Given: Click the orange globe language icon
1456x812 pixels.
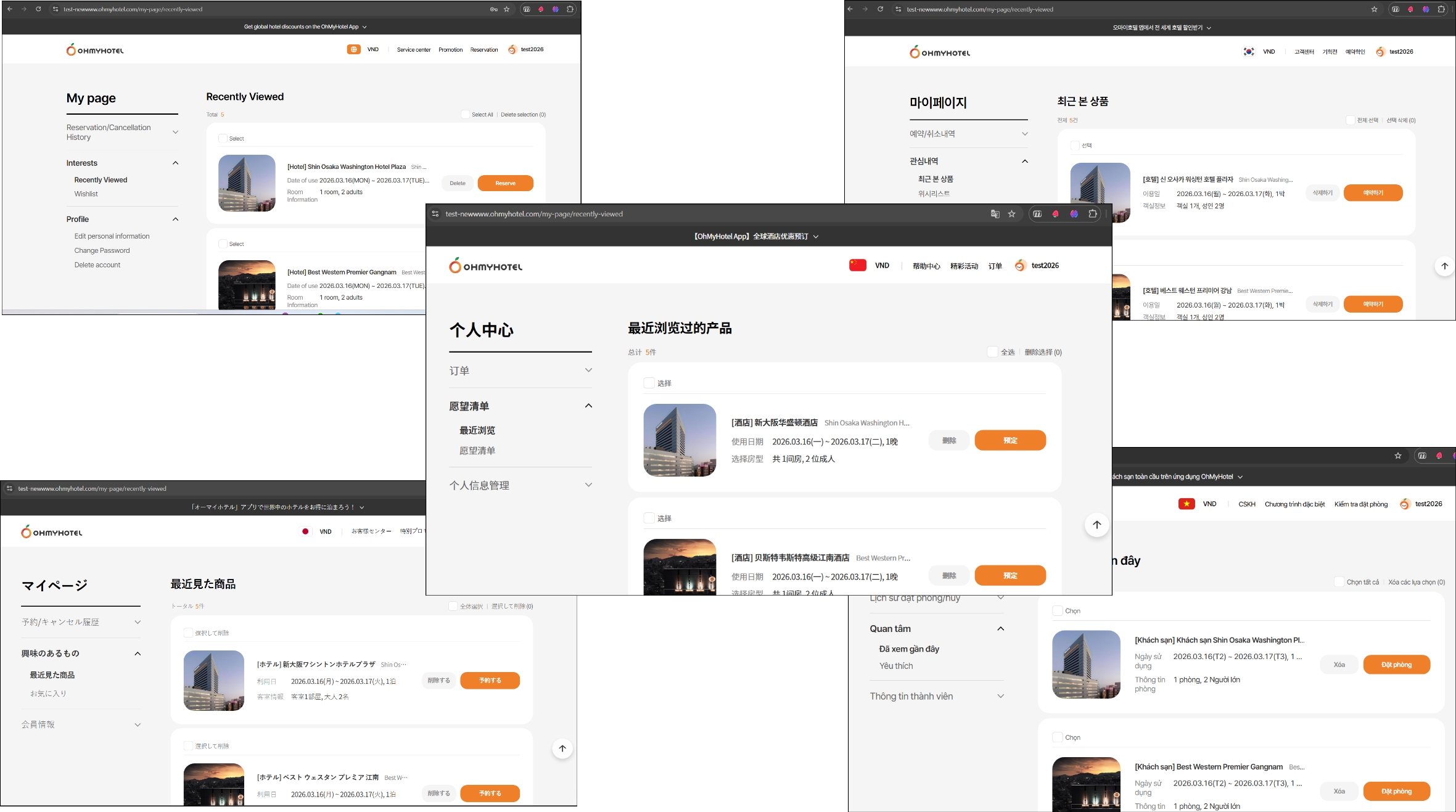Looking at the screenshot, I should (x=353, y=49).
